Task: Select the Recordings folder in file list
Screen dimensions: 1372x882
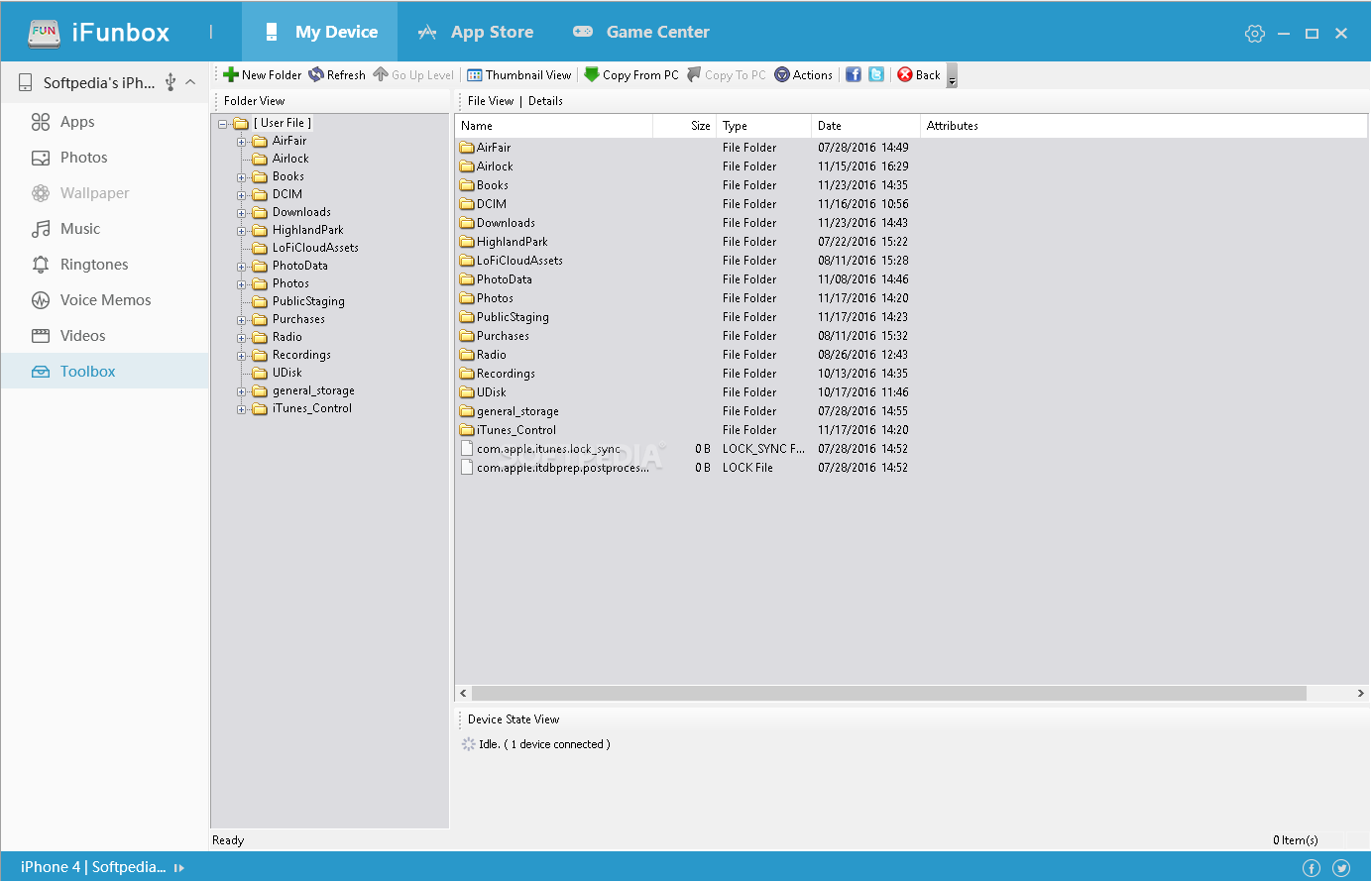Action: coord(498,374)
